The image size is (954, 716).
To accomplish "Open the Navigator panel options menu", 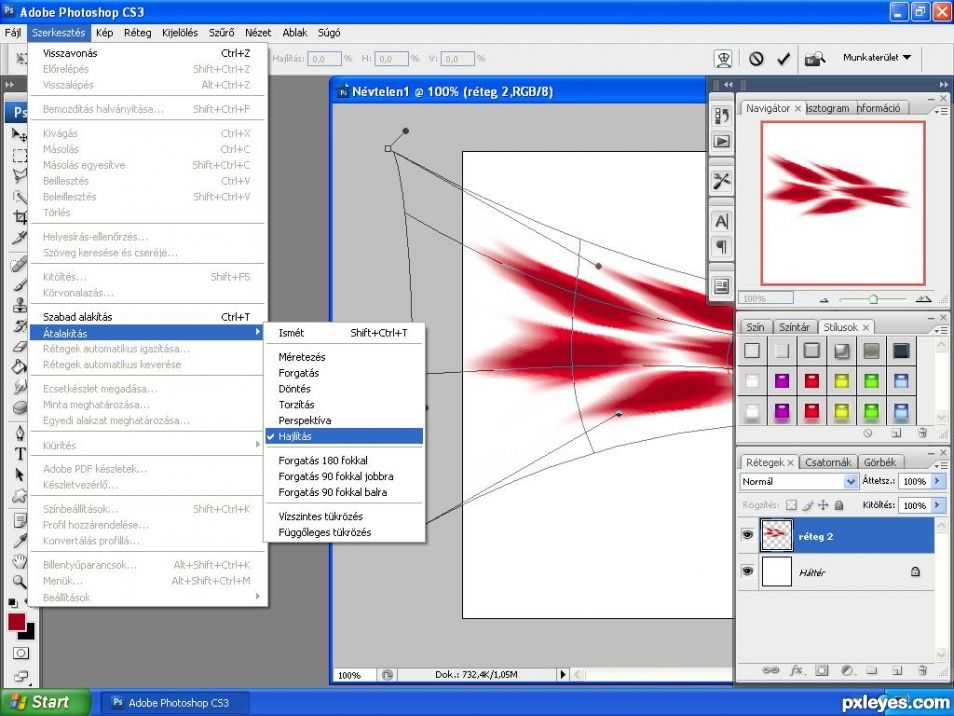I will (x=941, y=111).
